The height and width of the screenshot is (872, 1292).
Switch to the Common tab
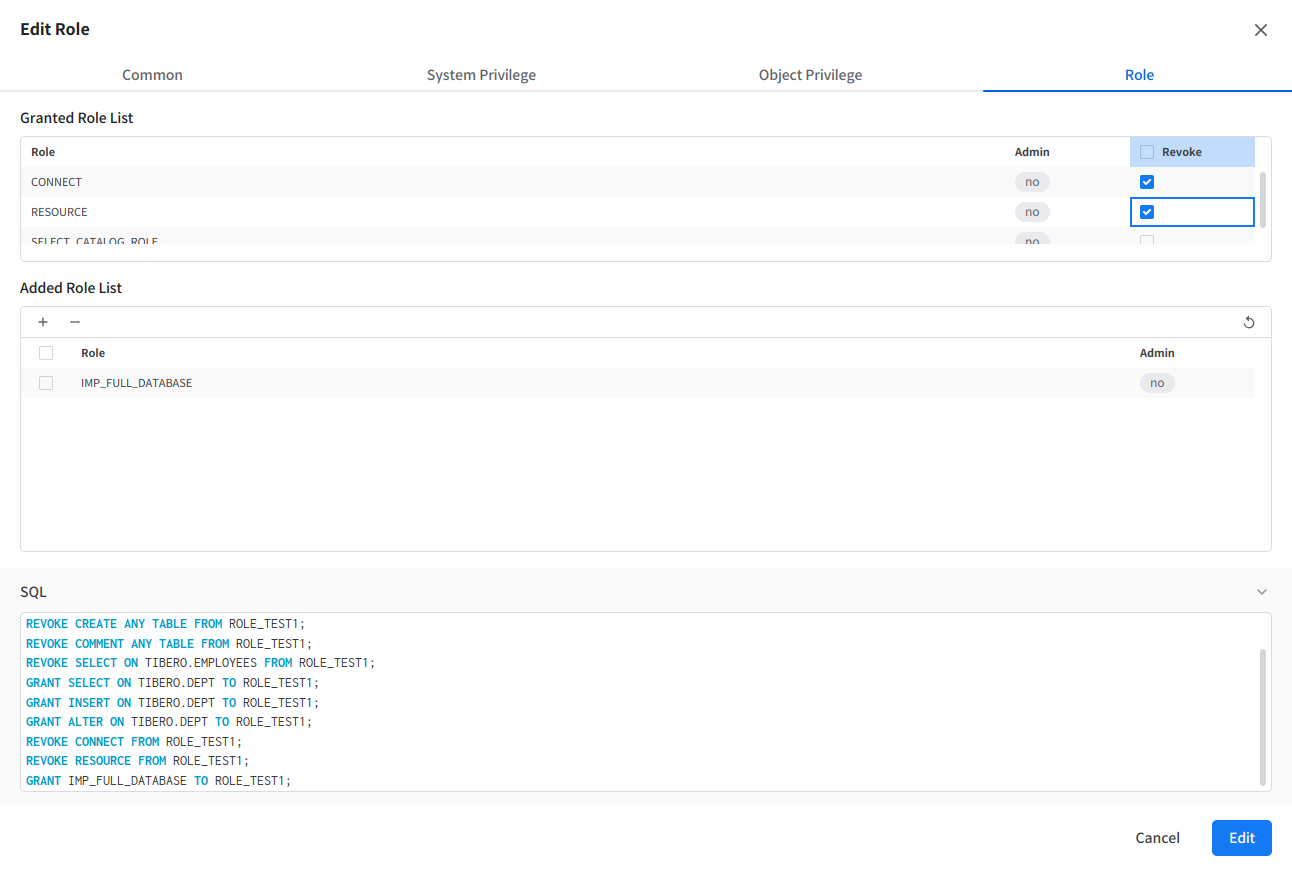tap(152, 75)
